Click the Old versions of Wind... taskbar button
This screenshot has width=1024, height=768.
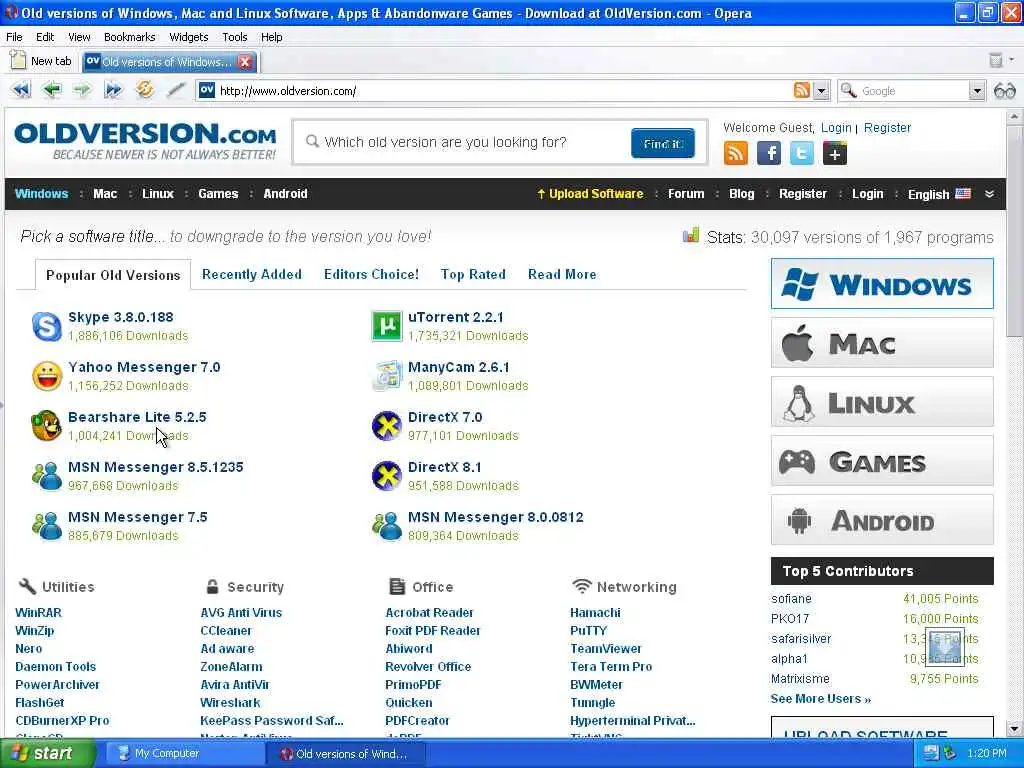pos(345,754)
